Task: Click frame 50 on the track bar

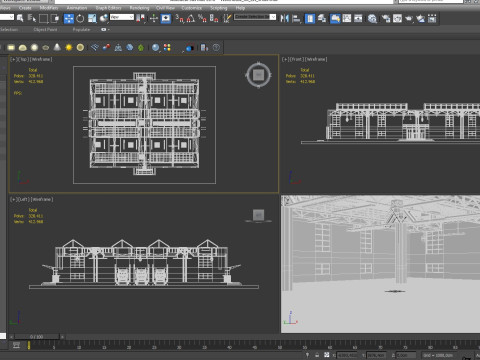Action: tap(279, 346)
